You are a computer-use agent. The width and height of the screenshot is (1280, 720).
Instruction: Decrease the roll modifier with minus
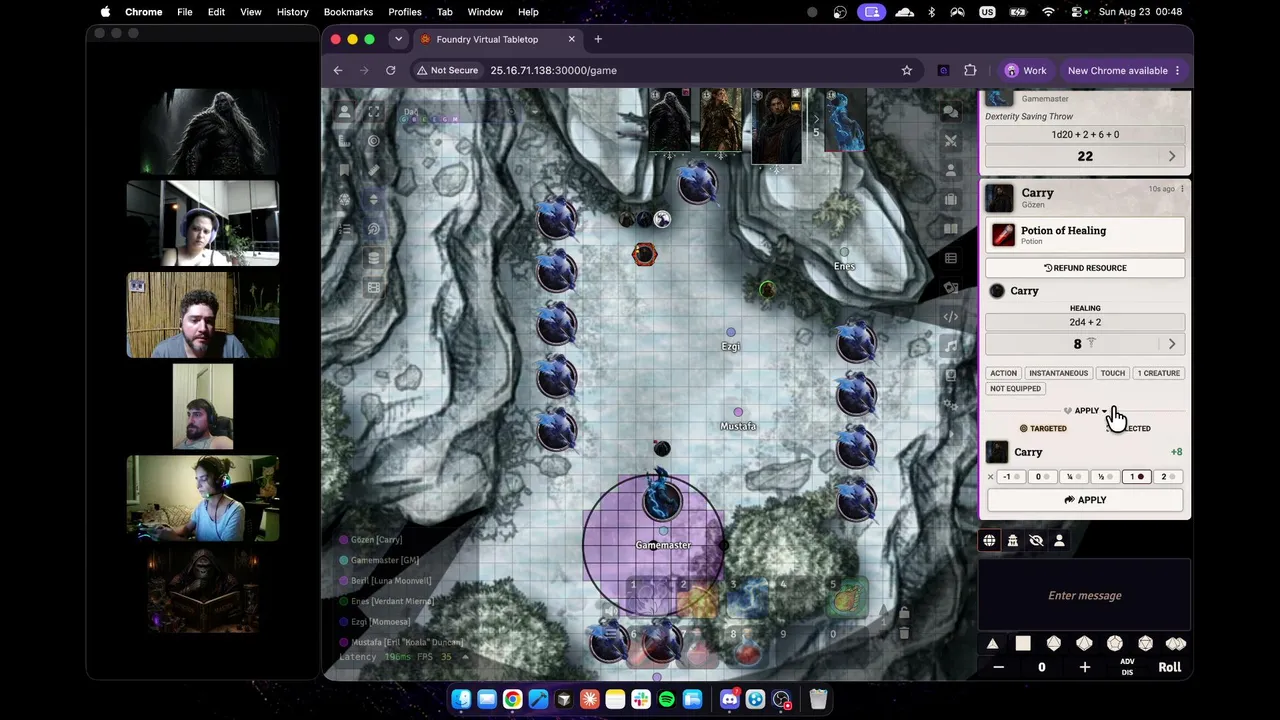point(998,667)
